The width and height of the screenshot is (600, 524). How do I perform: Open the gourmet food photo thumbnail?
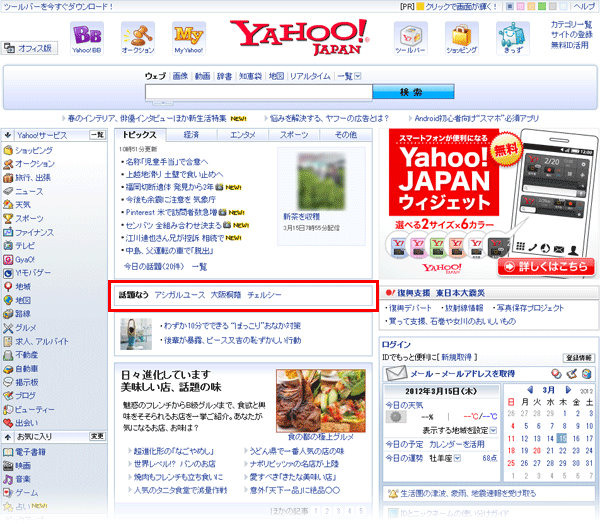pos(321,401)
